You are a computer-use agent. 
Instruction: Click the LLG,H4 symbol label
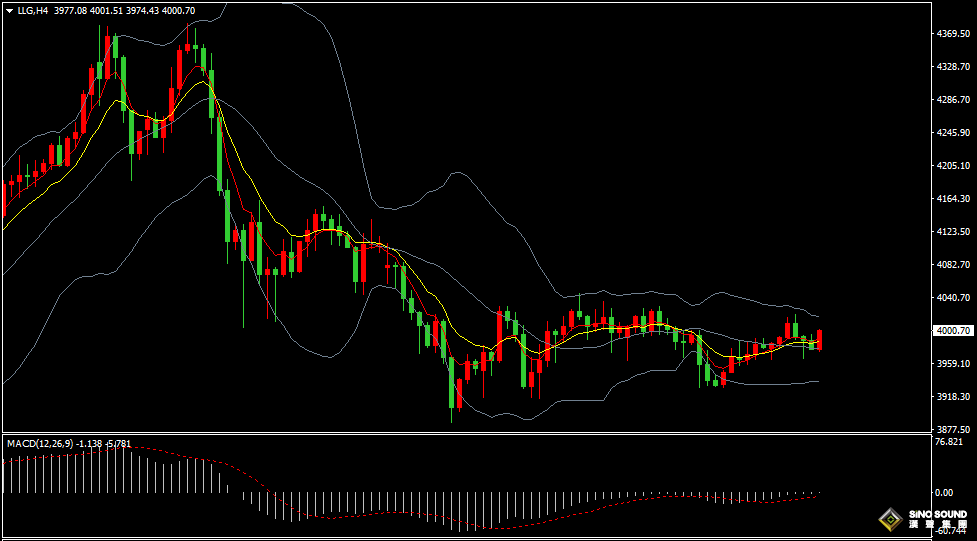pyautogui.click(x=33, y=10)
